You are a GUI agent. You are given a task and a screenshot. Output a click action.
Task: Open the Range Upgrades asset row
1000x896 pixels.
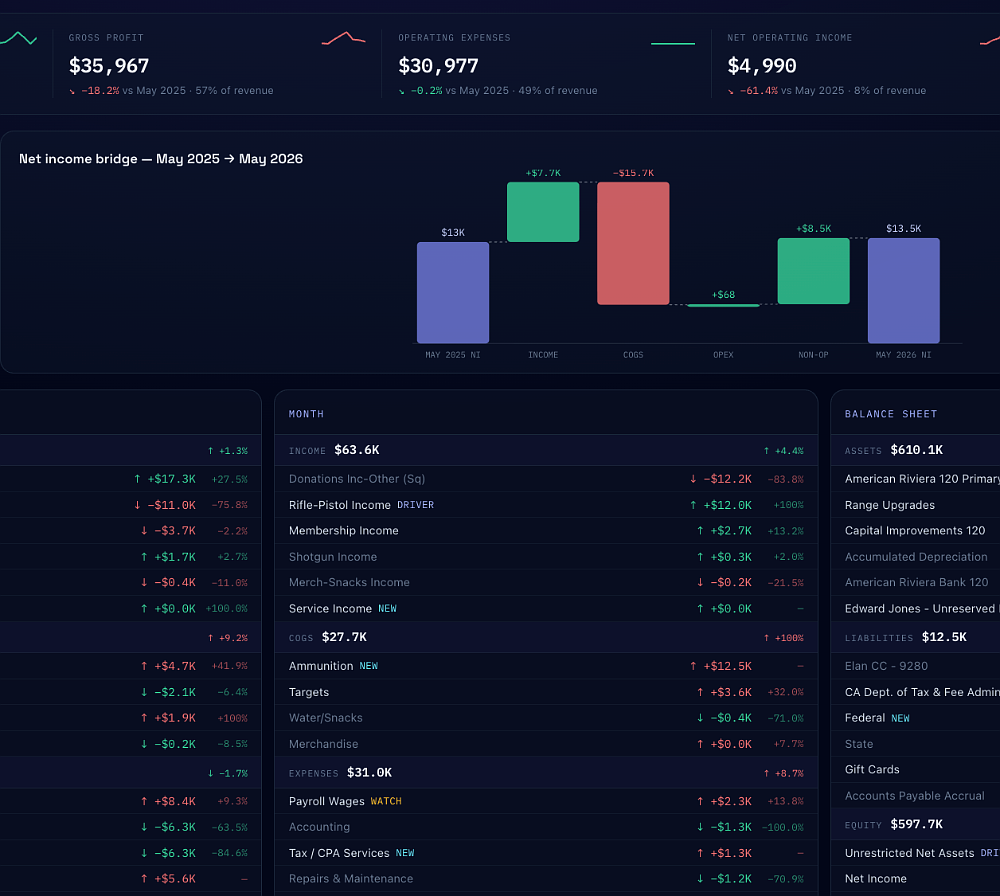915,505
